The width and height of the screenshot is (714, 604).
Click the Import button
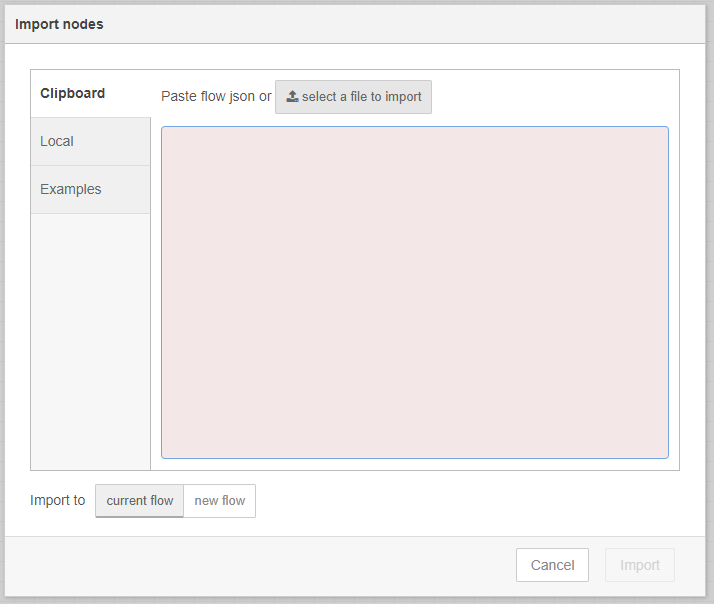pos(640,565)
